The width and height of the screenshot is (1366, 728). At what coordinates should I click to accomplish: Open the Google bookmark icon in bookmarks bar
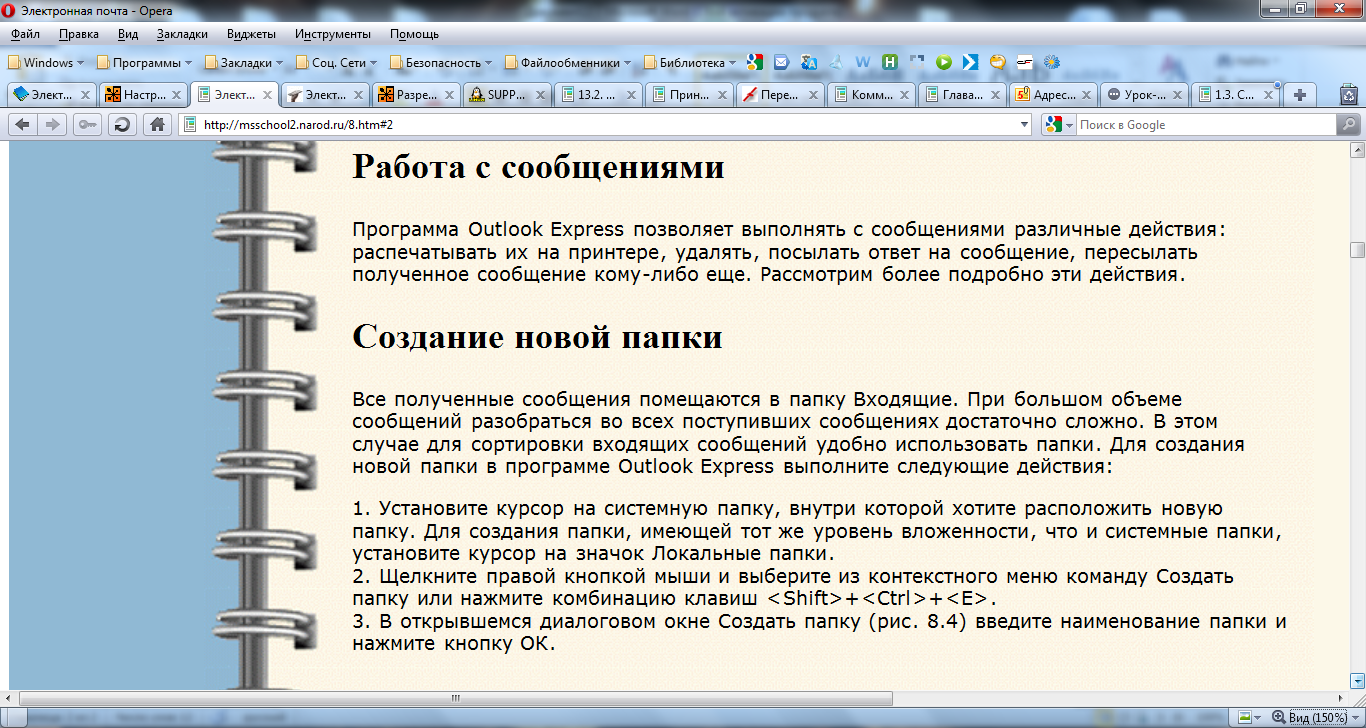point(755,62)
